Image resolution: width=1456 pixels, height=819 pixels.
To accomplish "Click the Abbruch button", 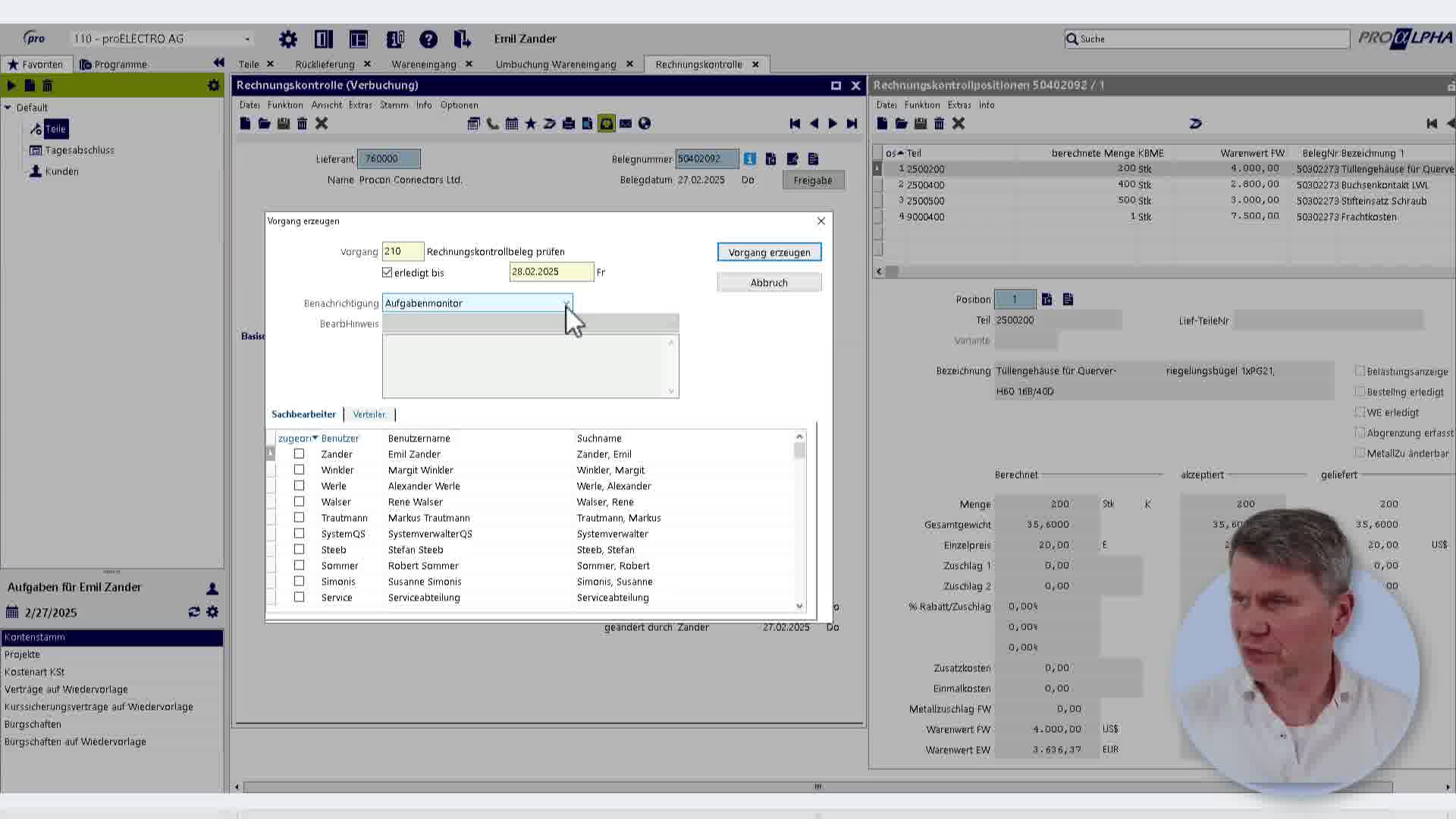I will click(x=769, y=283).
